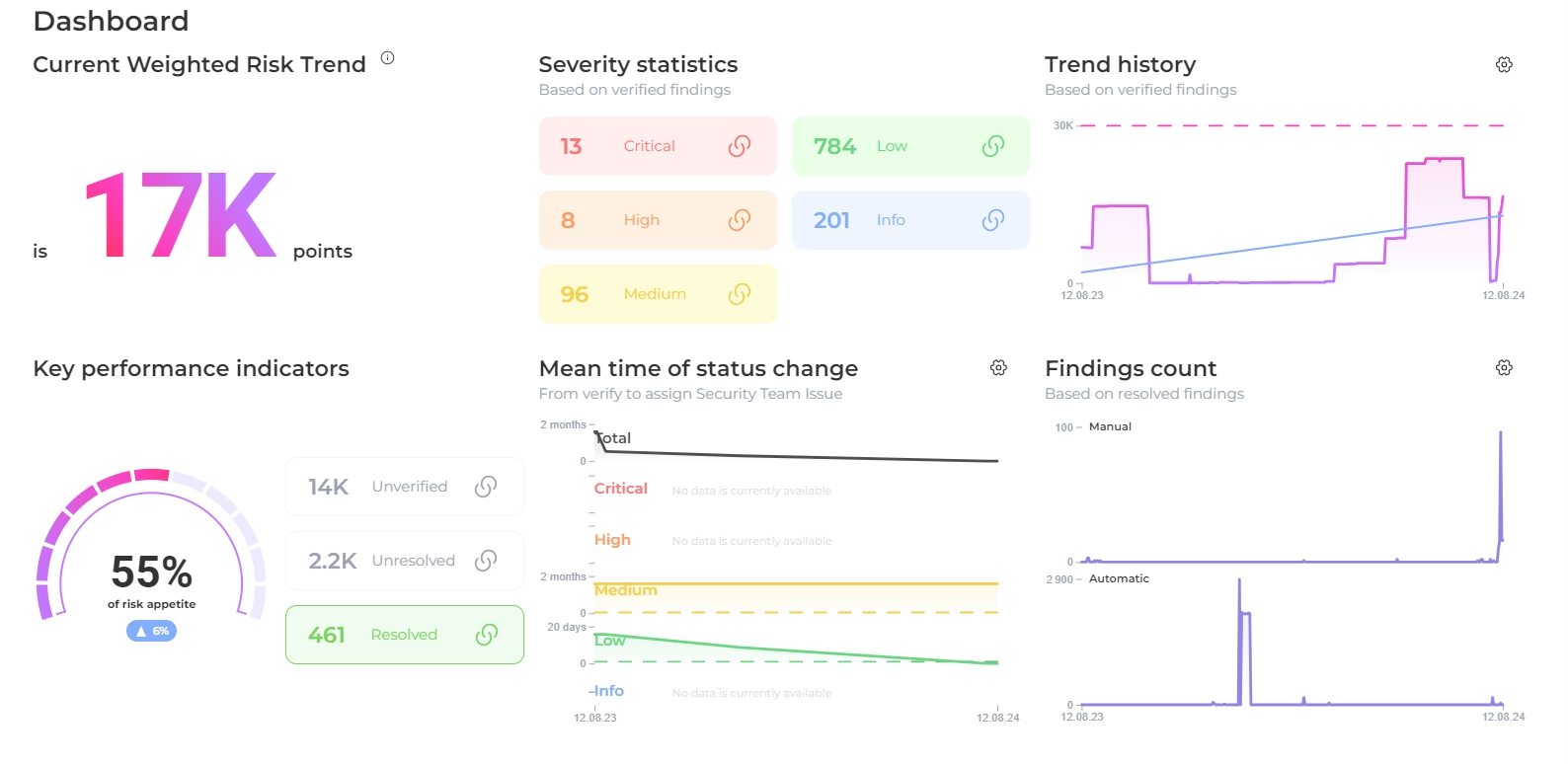Open the High severity link icon
1568x764 pixels.
[740, 220]
